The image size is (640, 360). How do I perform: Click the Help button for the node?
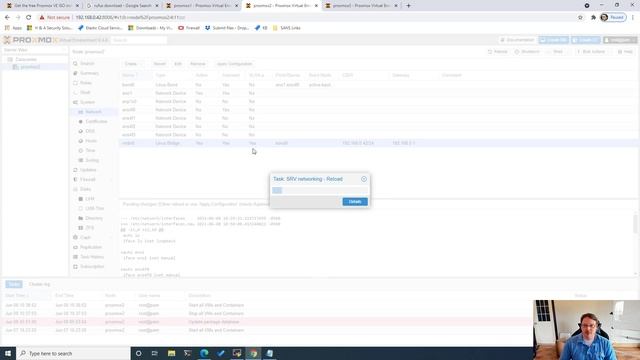625,52
